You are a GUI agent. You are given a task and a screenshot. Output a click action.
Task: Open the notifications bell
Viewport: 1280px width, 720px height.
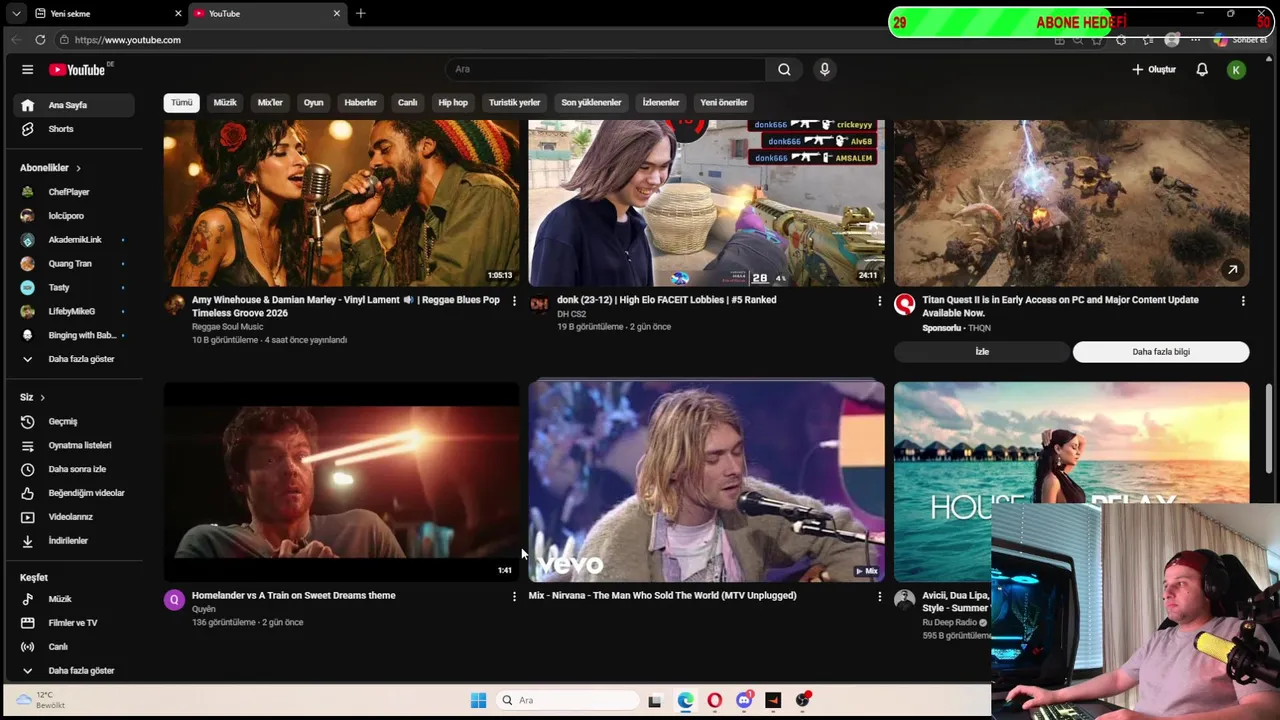pyautogui.click(x=1202, y=69)
